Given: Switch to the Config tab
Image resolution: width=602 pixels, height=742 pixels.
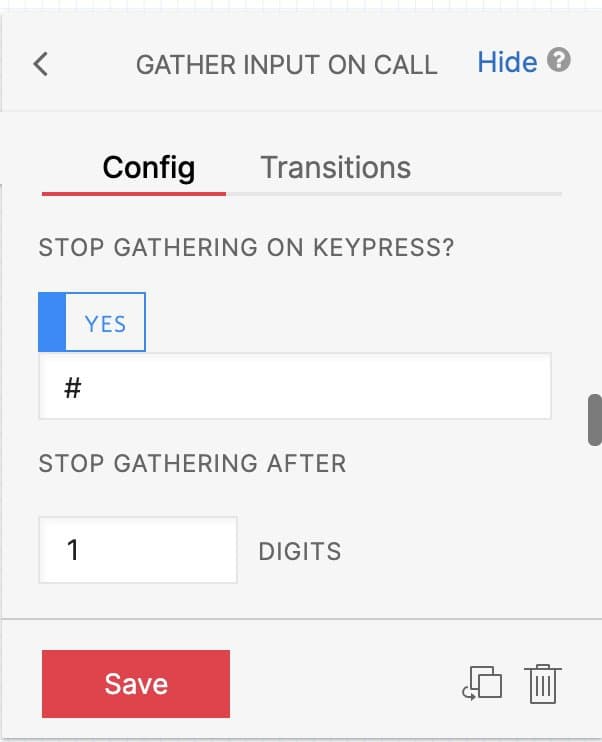Looking at the screenshot, I should pos(149,167).
